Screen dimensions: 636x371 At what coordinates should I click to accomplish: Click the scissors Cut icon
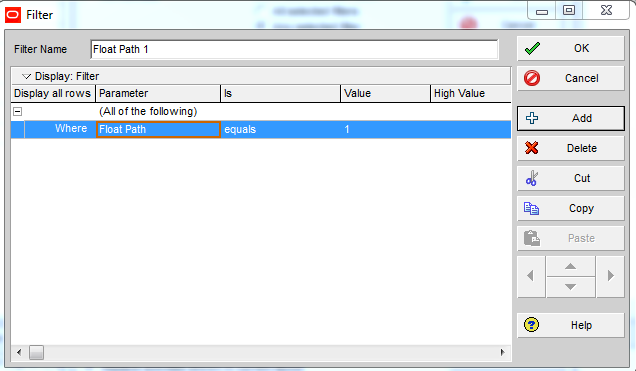532,178
